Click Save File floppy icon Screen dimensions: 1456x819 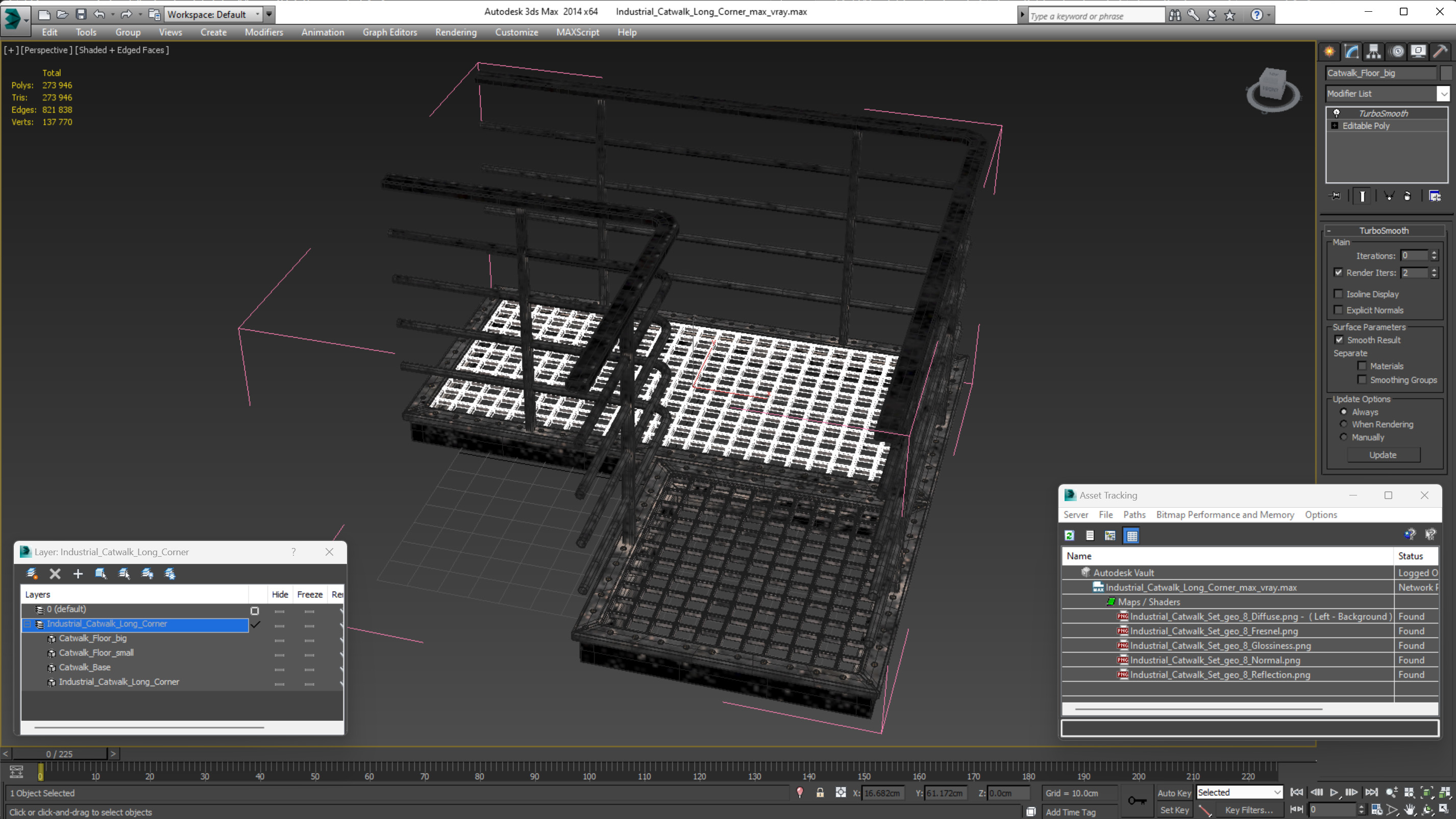pos(81,15)
